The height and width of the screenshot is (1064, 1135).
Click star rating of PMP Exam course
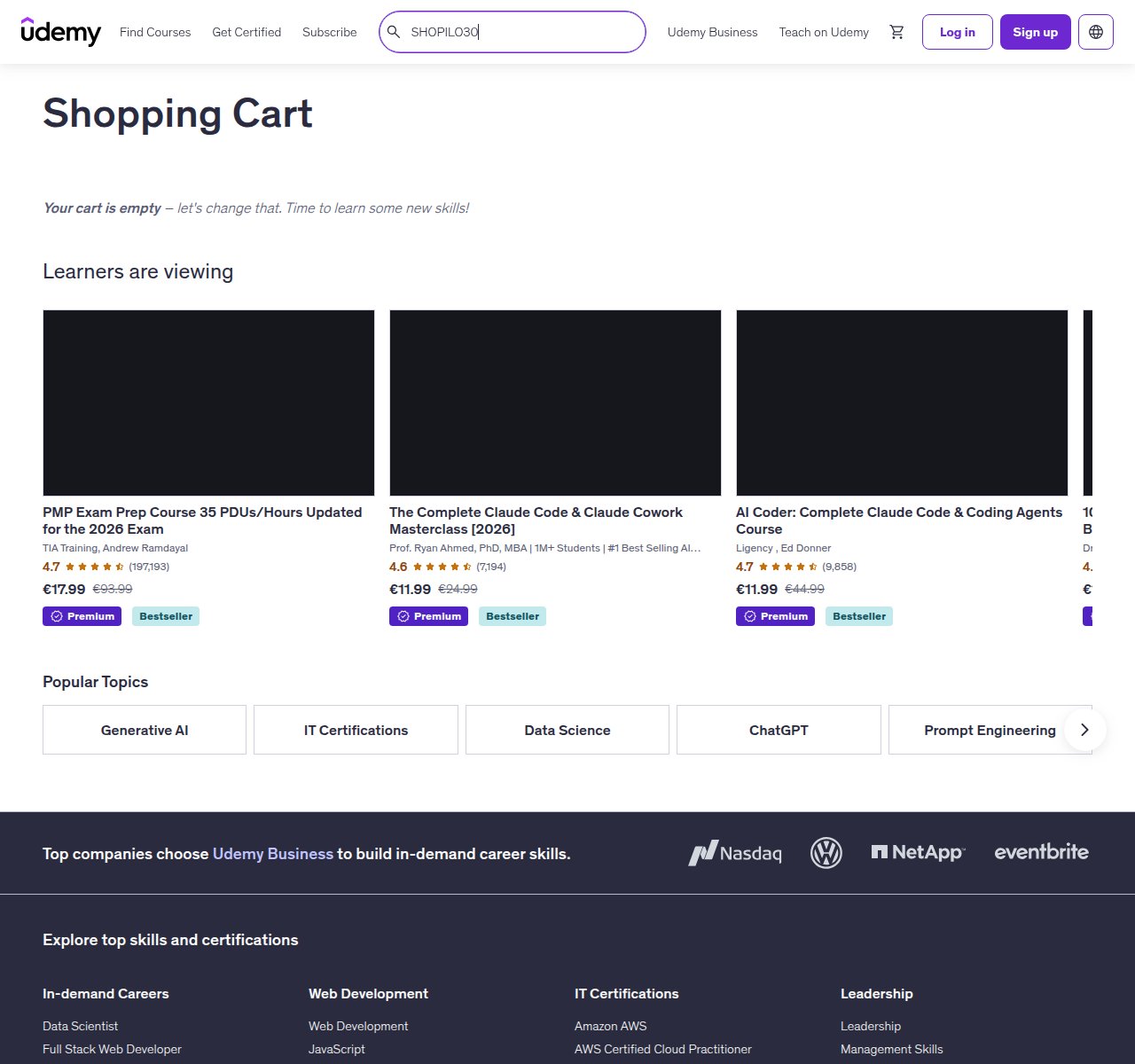(x=95, y=567)
